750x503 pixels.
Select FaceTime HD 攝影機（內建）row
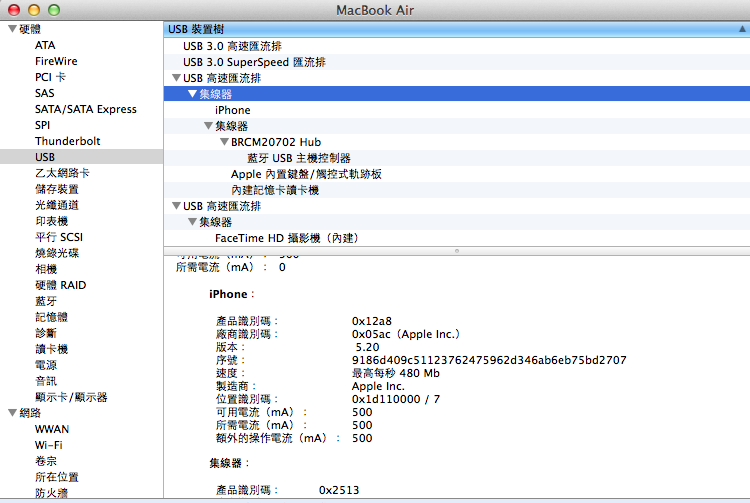(457, 238)
